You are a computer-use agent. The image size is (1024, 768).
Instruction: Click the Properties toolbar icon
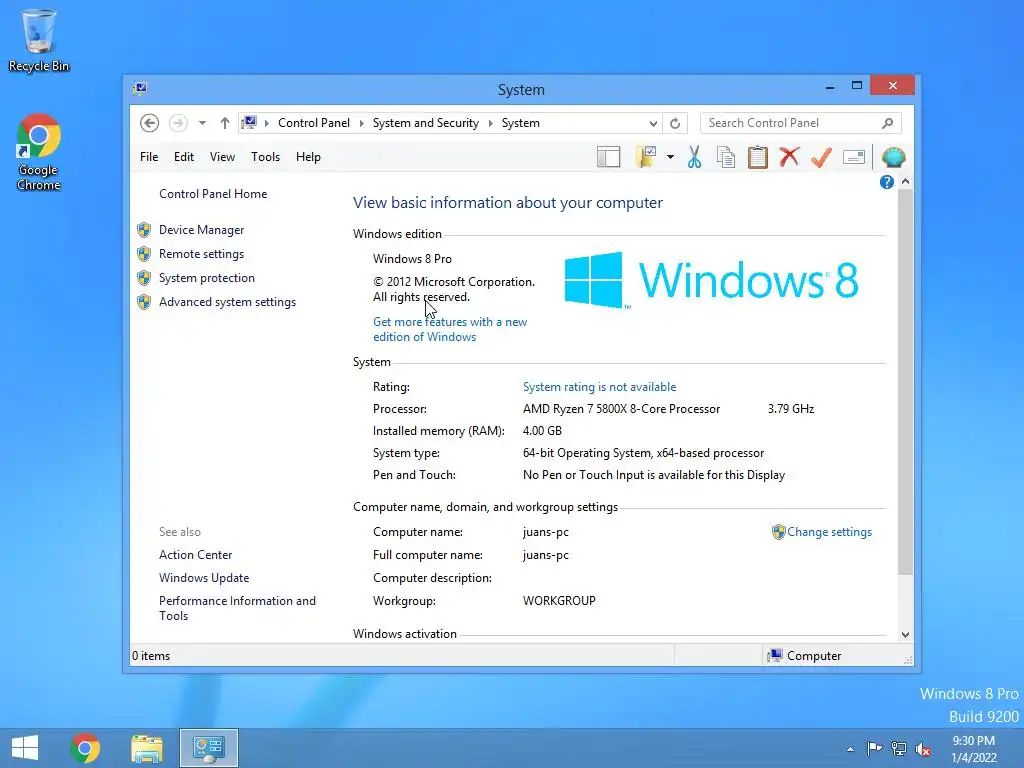[x=854, y=157]
